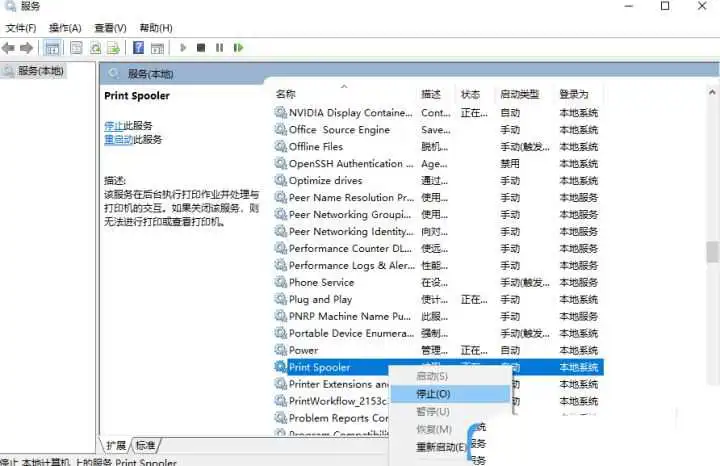The image size is (720, 466).
Task: Click the Stop service square icon
Action: tap(201, 47)
